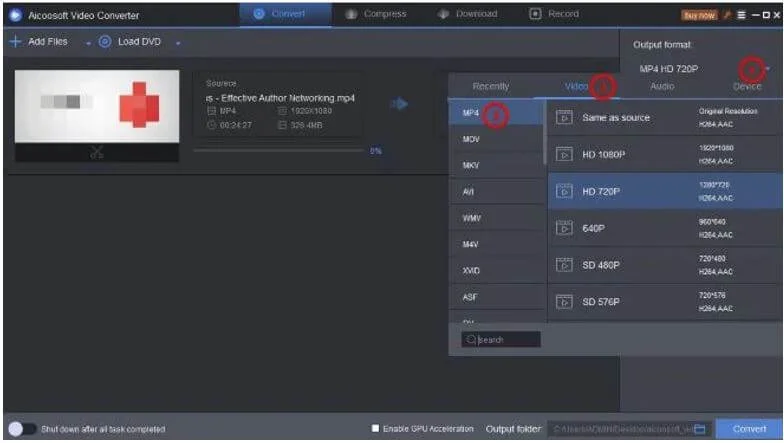Expand the Load DVD dropdown arrow
The height and width of the screenshot is (443, 784).
tap(178, 43)
